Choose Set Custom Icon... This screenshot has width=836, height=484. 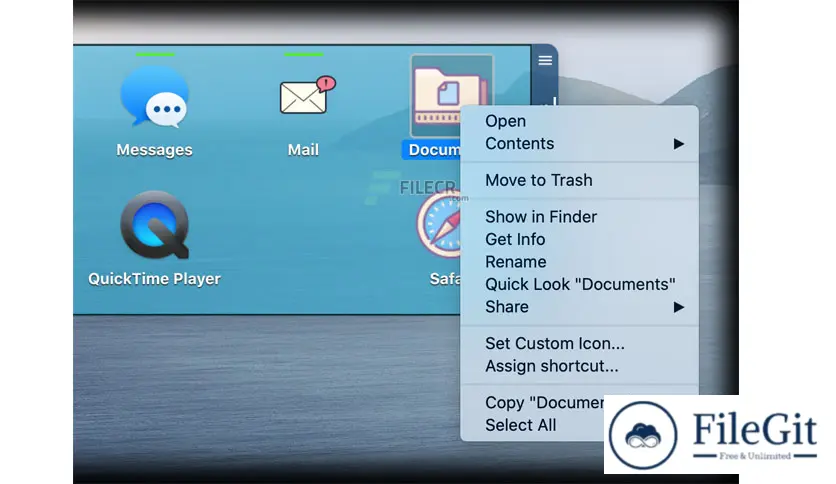coord(580,343)
